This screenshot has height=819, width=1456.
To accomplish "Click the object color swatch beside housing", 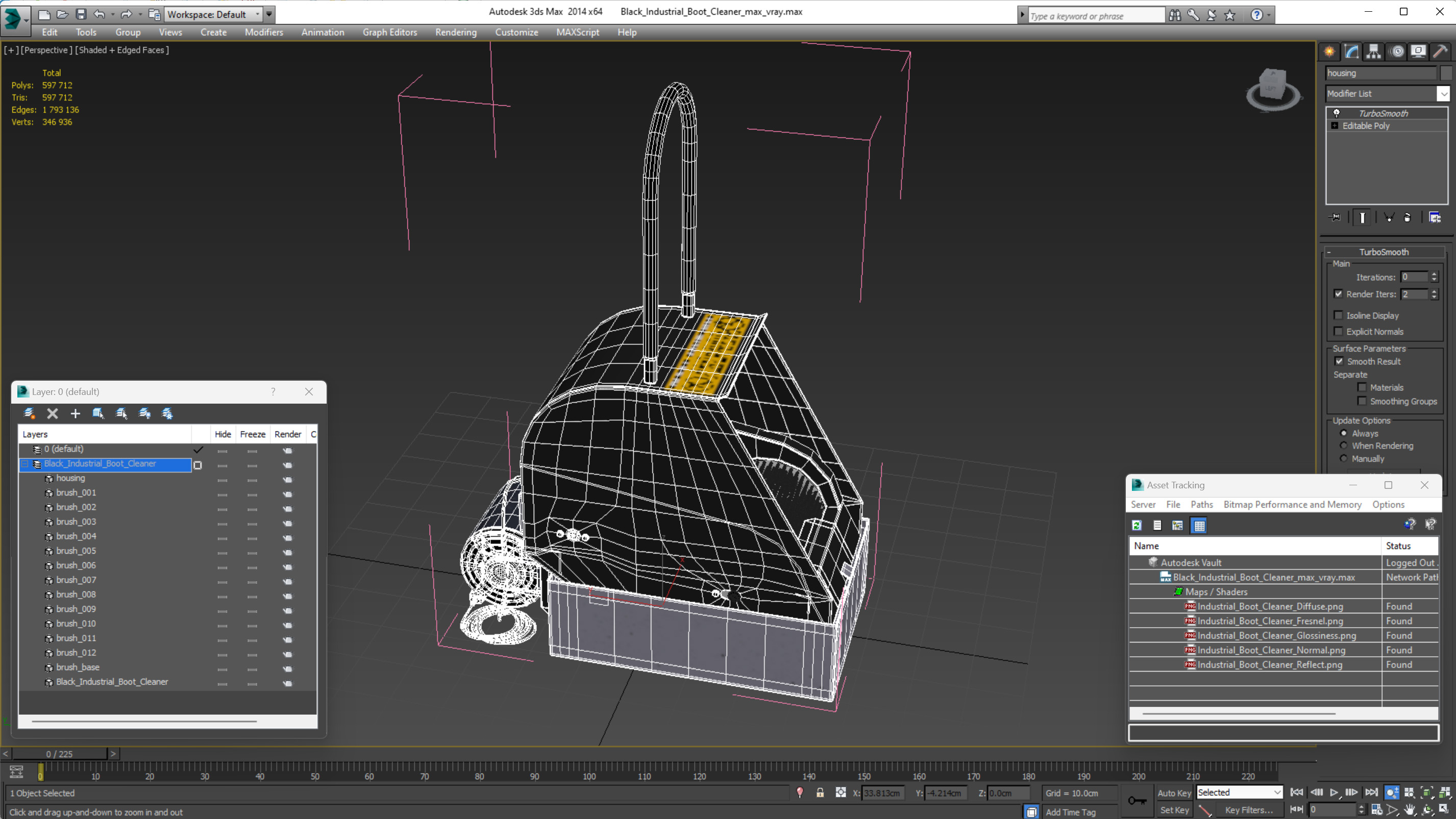I will tap(1446, 73).
